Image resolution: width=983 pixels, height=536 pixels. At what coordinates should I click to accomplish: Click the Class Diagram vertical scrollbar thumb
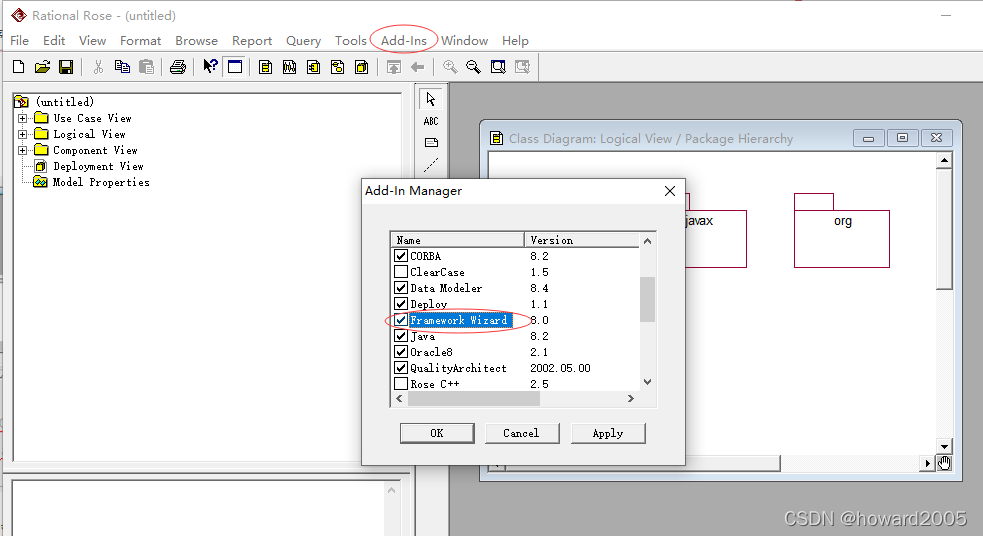[944, 229]
